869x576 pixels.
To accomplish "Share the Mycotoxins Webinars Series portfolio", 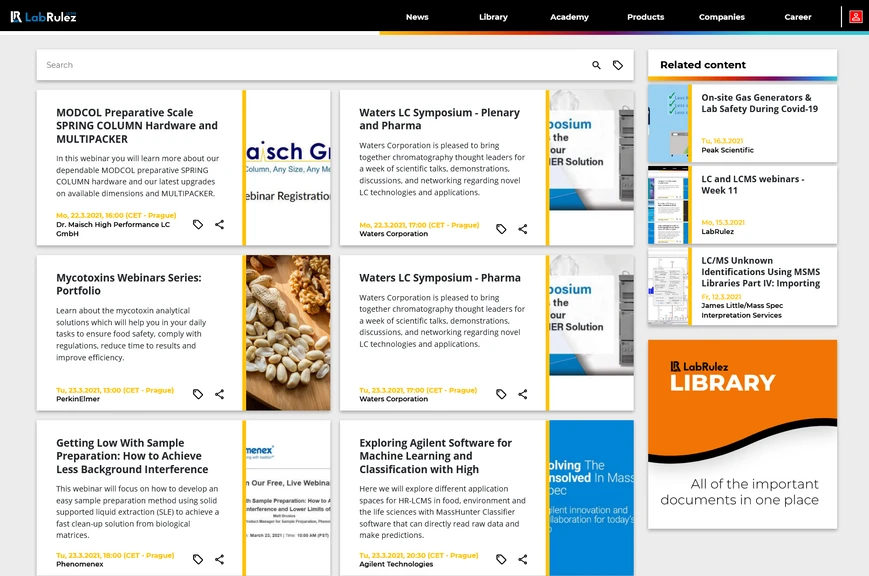I will (x=219, y=394).
